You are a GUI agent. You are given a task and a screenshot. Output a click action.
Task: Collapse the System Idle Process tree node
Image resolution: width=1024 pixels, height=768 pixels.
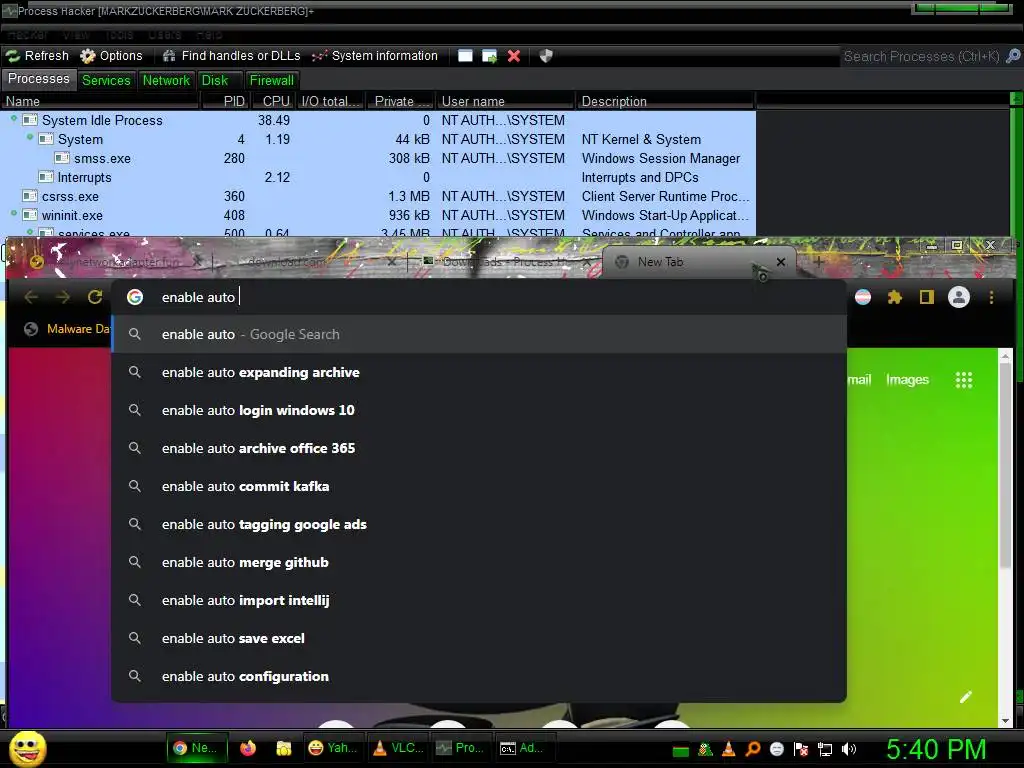[14, 118]
